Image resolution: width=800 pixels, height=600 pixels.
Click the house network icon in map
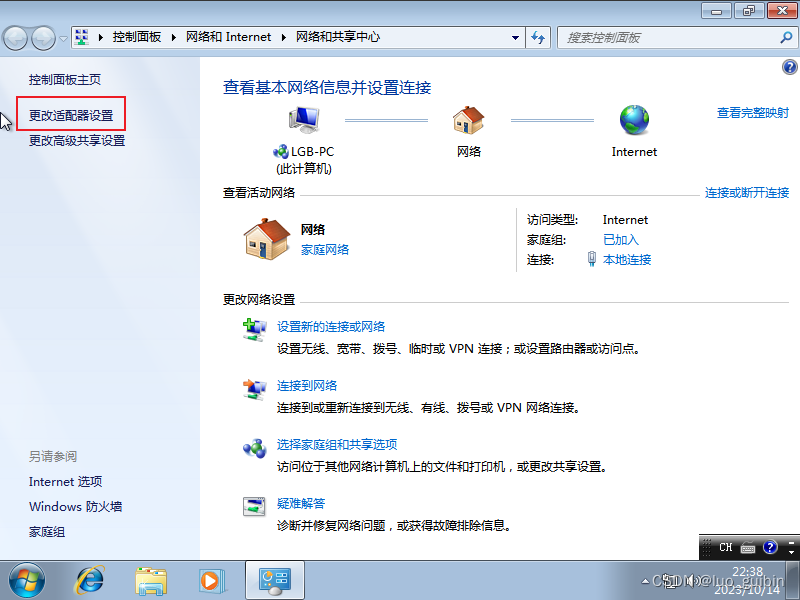[x=468, y=120]
